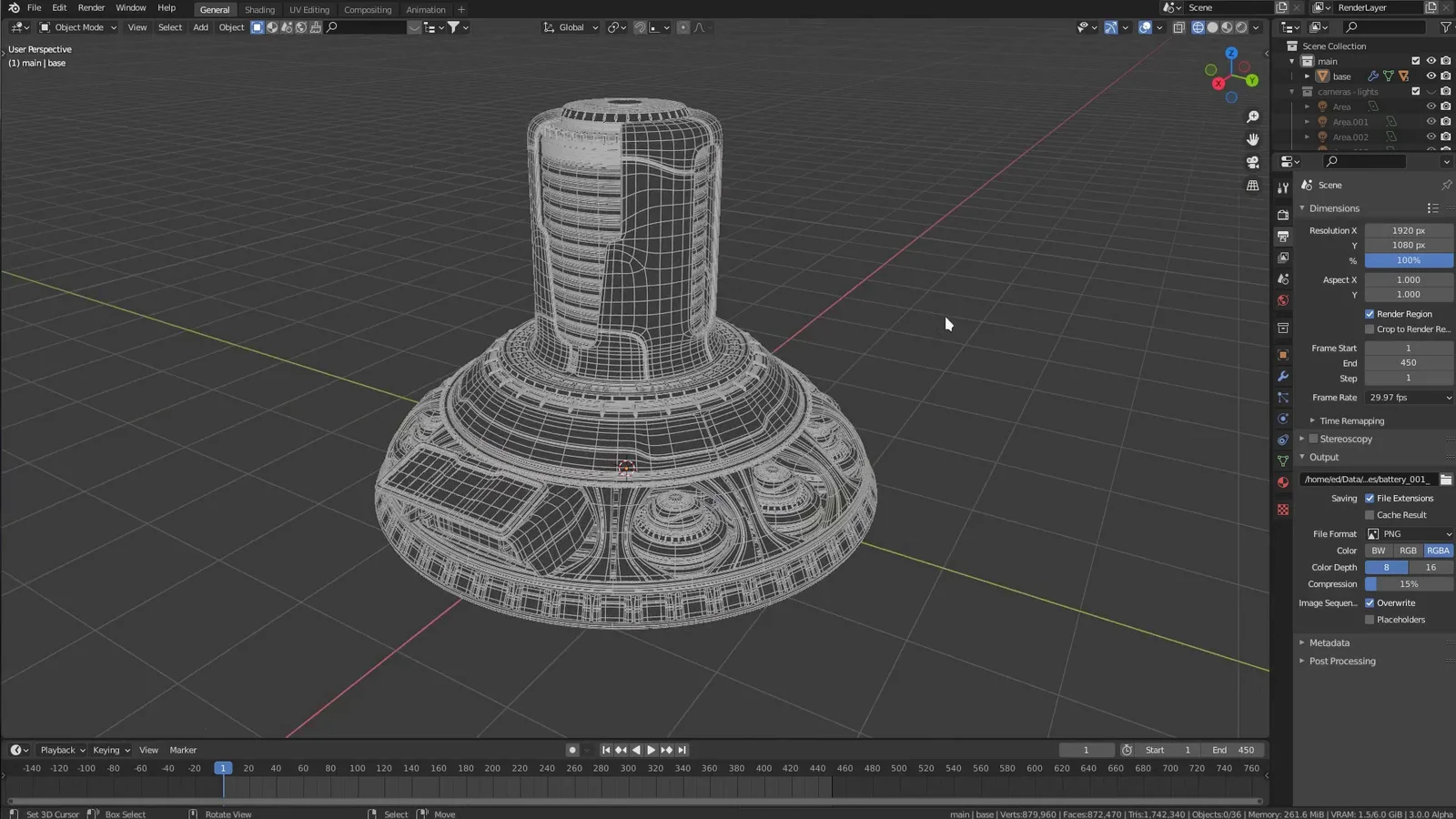Open the Modifier Properties tab (wrench icon)
The image size is (1456, 819).
1282,378
